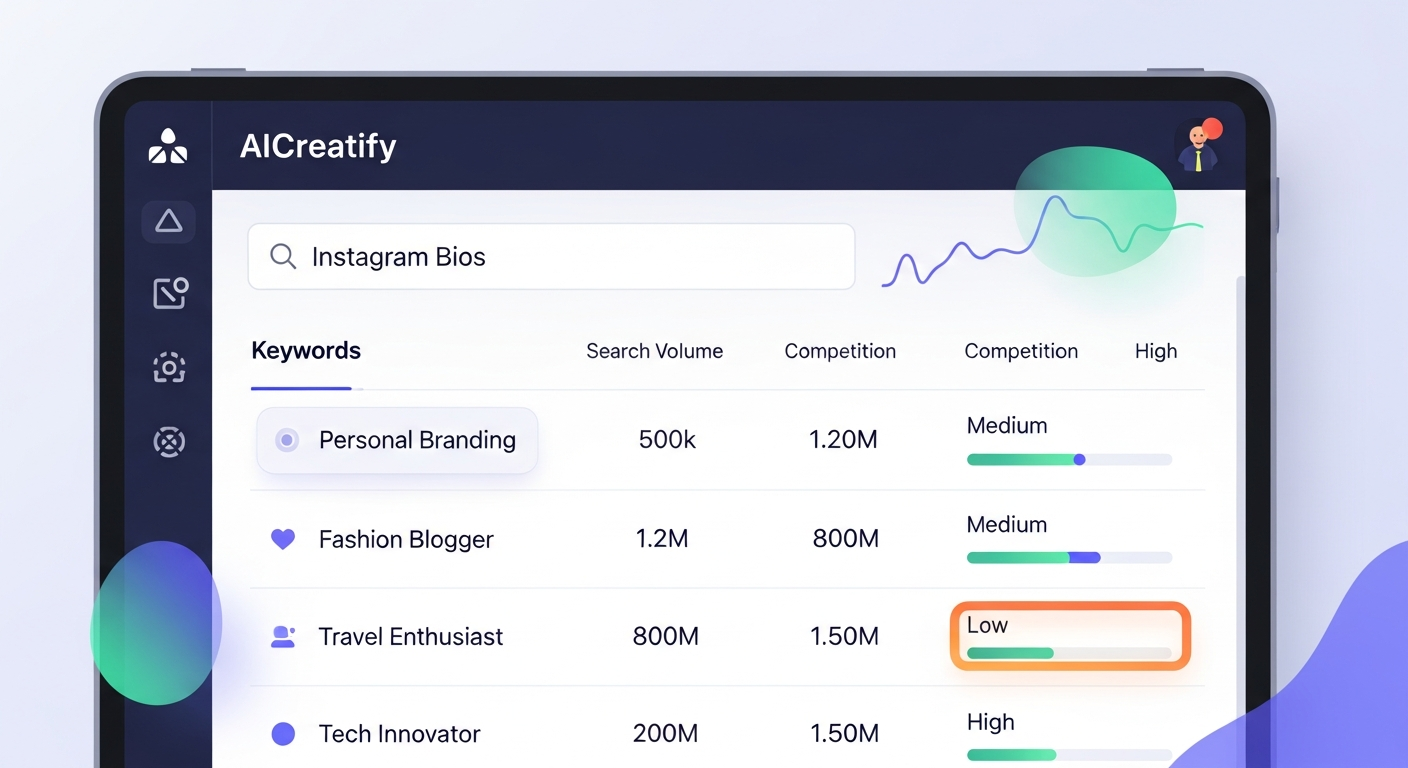Click the 1.2M search volume value
Screen dimensions: 1408x768
tap(662, 539)
